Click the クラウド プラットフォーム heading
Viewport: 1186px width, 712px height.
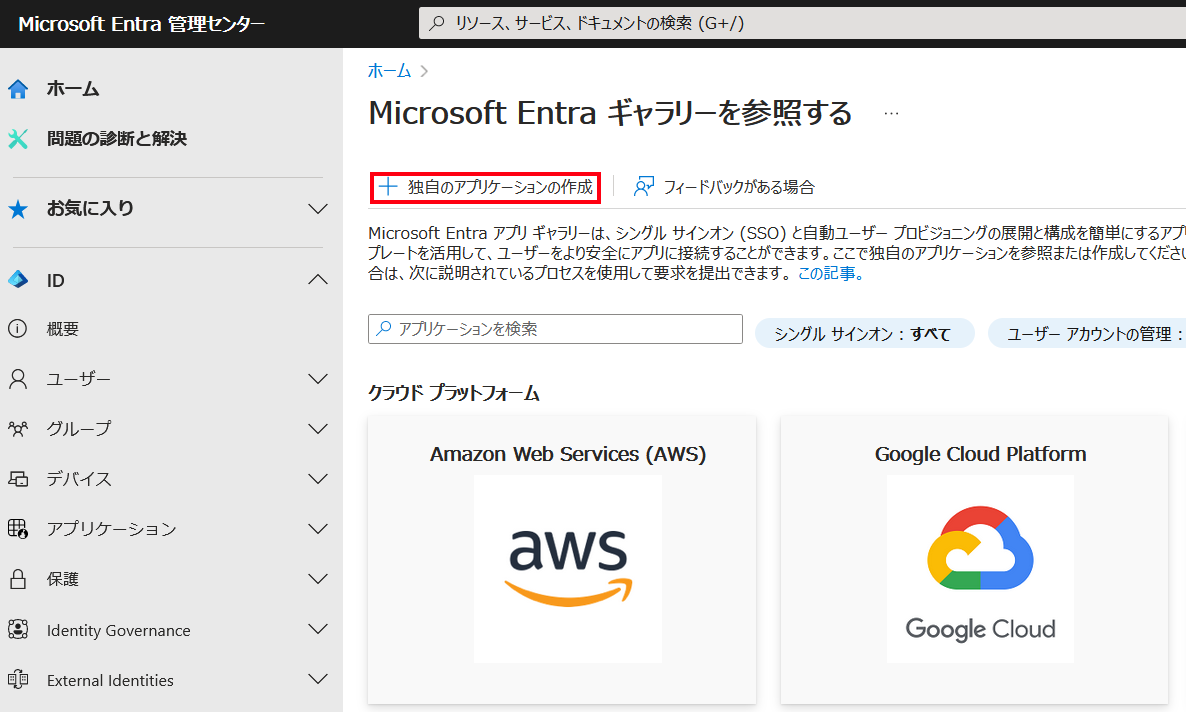454,393
